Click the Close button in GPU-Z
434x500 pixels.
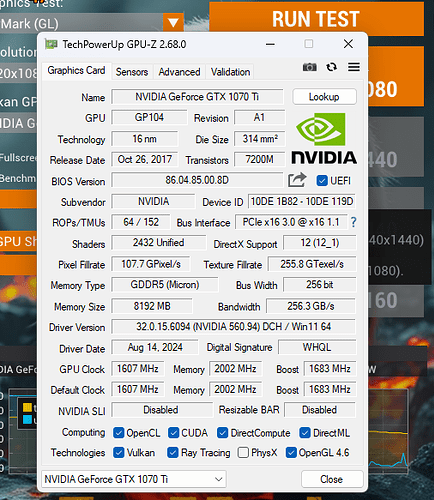(x=332, y=479)
